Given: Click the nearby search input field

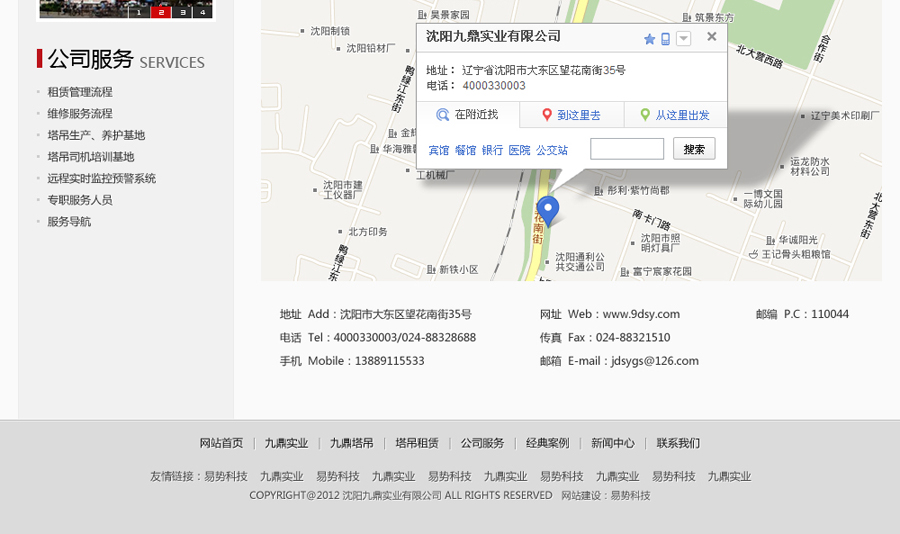Looking at the screenshot, I should [x=627, y=149].
